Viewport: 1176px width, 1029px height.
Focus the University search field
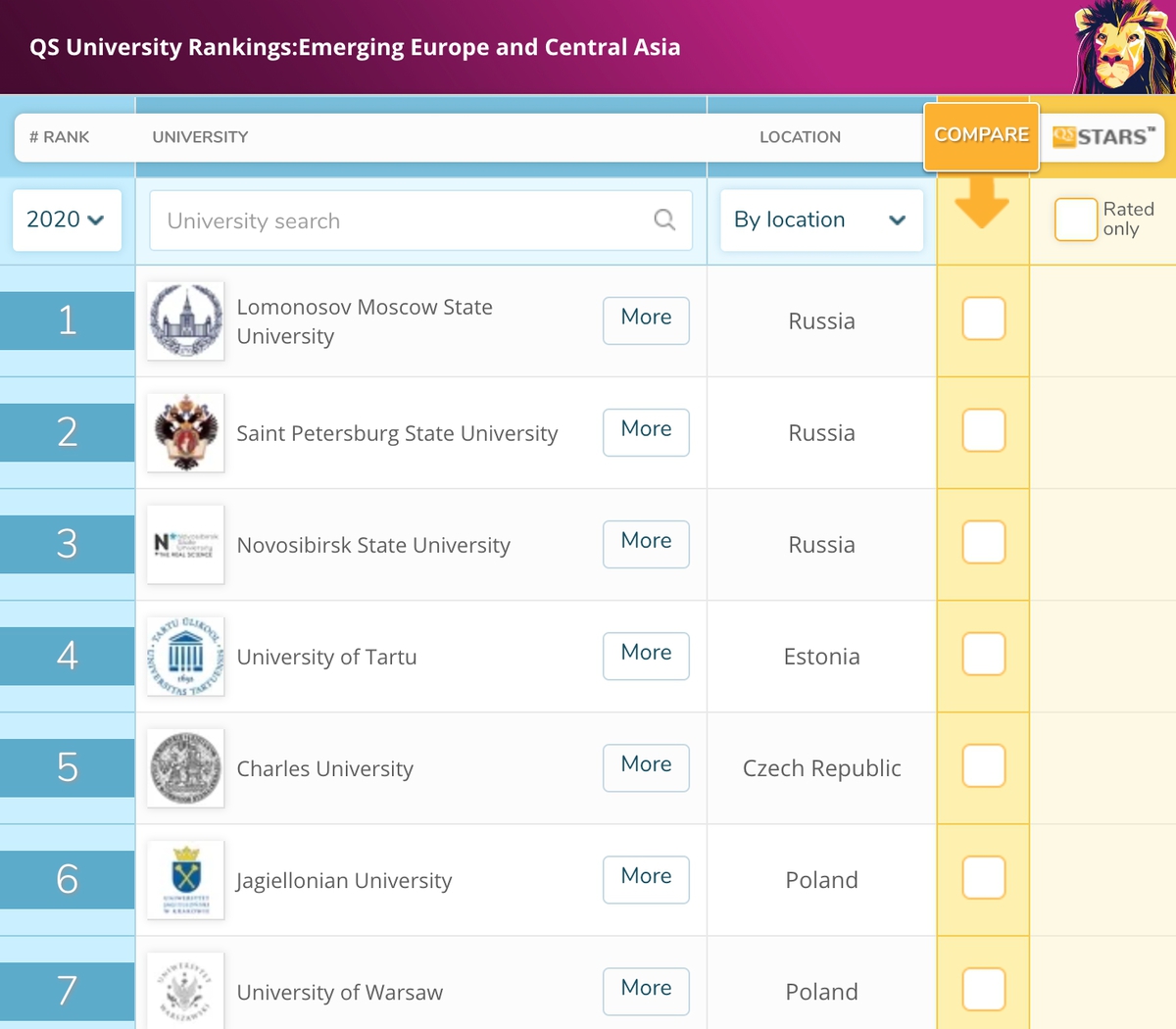(x=420, y=220)
